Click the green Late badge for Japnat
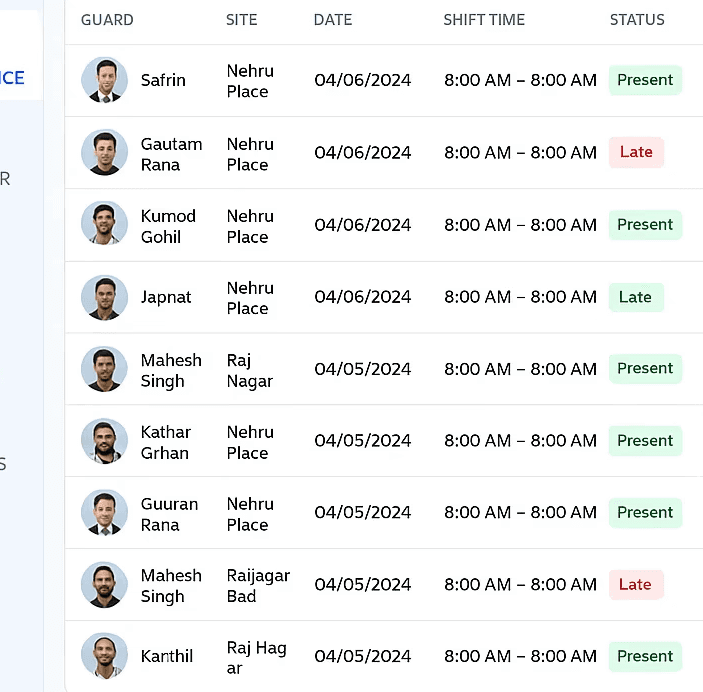This screenshot has height=692, width=703. (x=636, y=297)
